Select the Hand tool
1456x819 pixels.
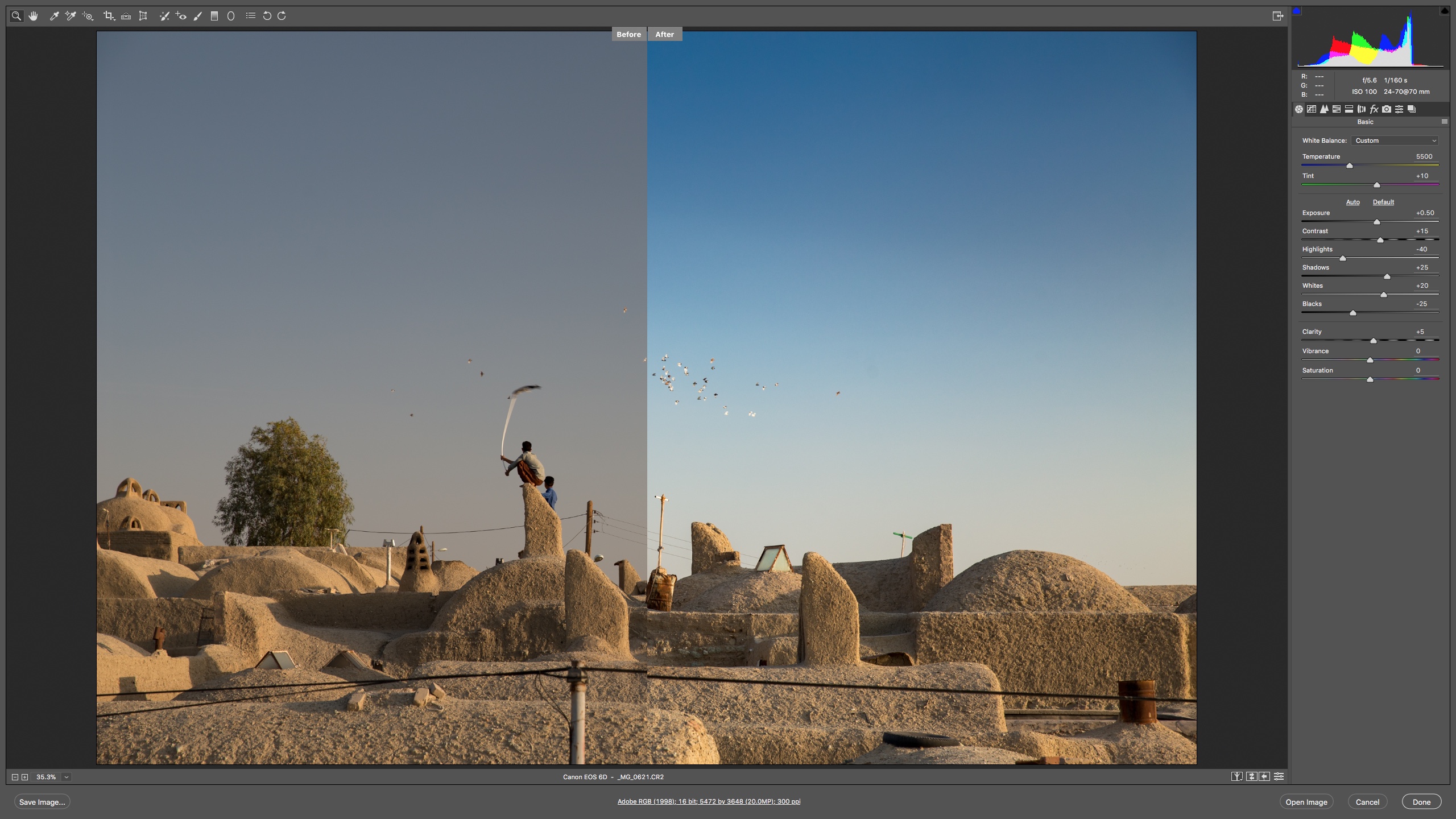tap(34, 16)
